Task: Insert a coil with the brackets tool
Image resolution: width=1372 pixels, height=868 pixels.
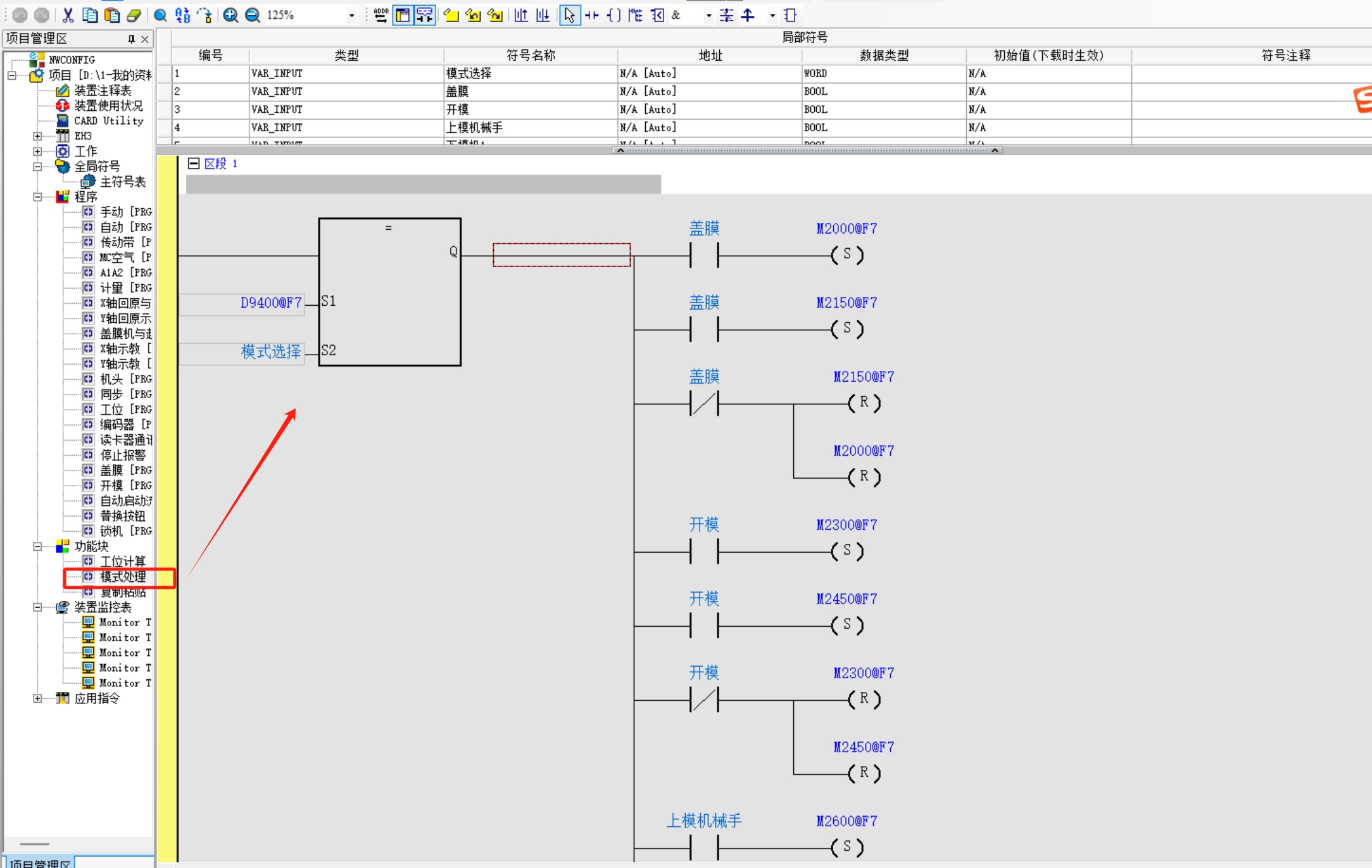Action: pos(613,15)
